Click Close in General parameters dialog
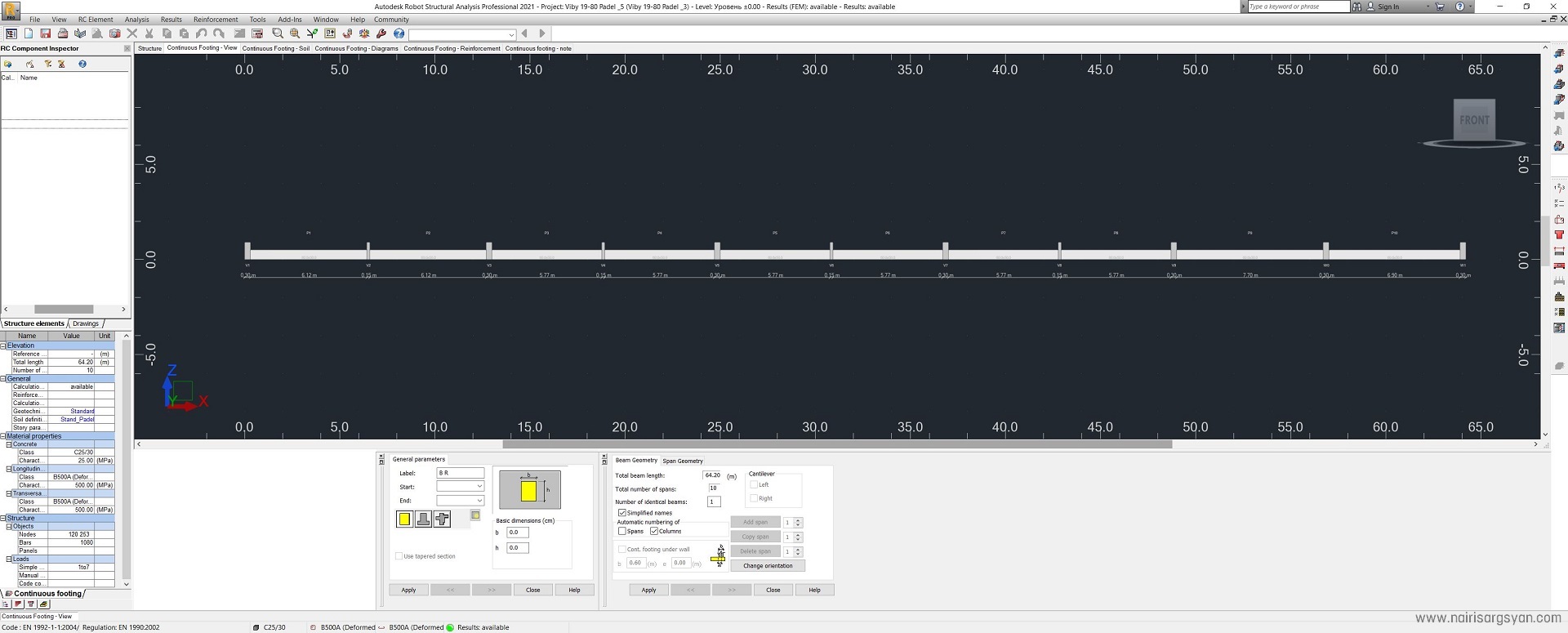 [532, 590]
